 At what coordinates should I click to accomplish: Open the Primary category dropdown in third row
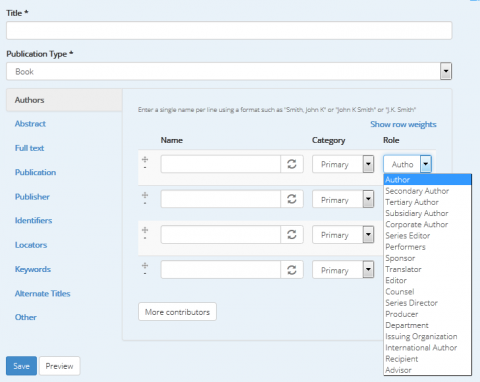[x=343, y=235]
